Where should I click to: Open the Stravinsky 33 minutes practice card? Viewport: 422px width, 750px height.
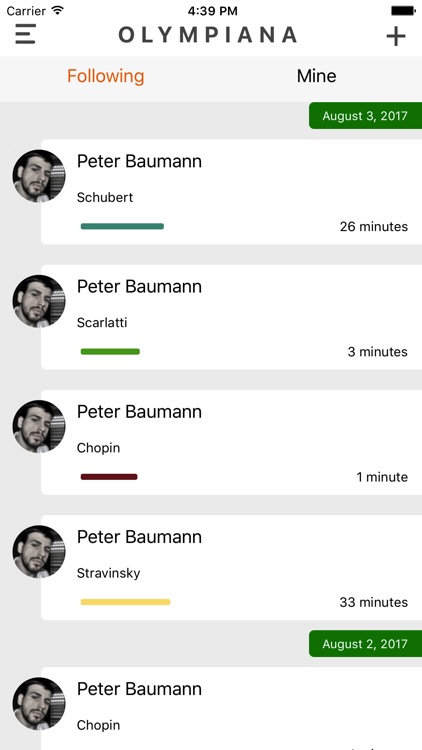point(232,567)
